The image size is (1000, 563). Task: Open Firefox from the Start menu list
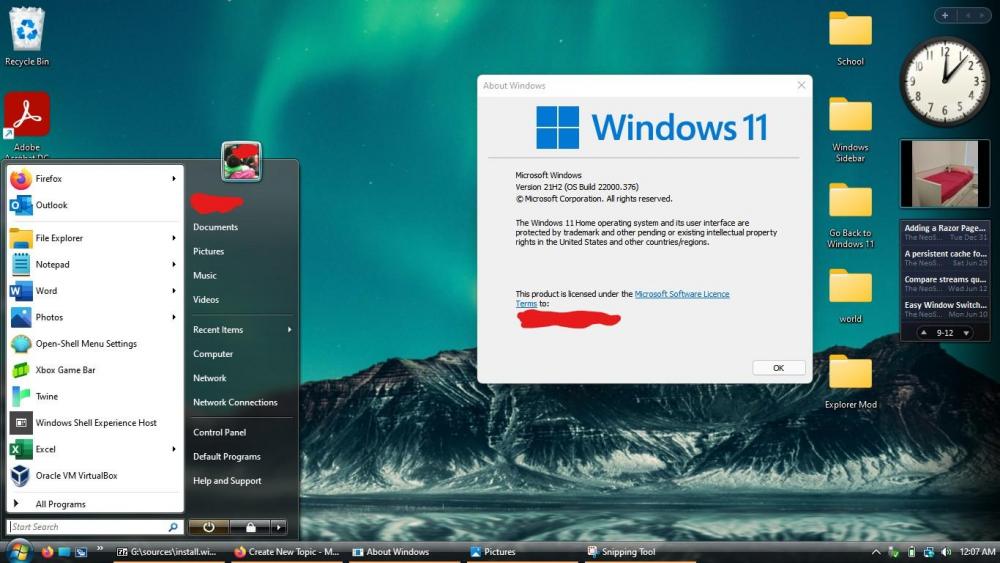(x=48, y=179)
